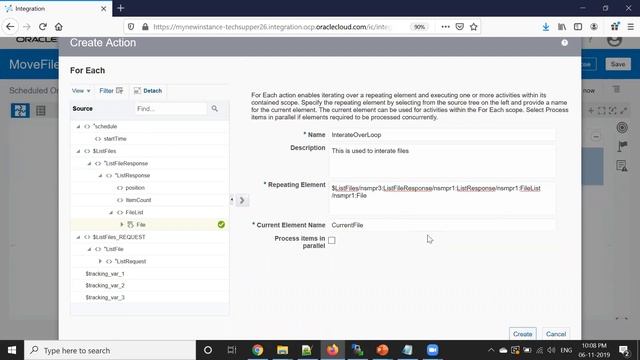640x360 pixels.
Task: Click the Pocket save icon
Action: click(x=460, y=27)
